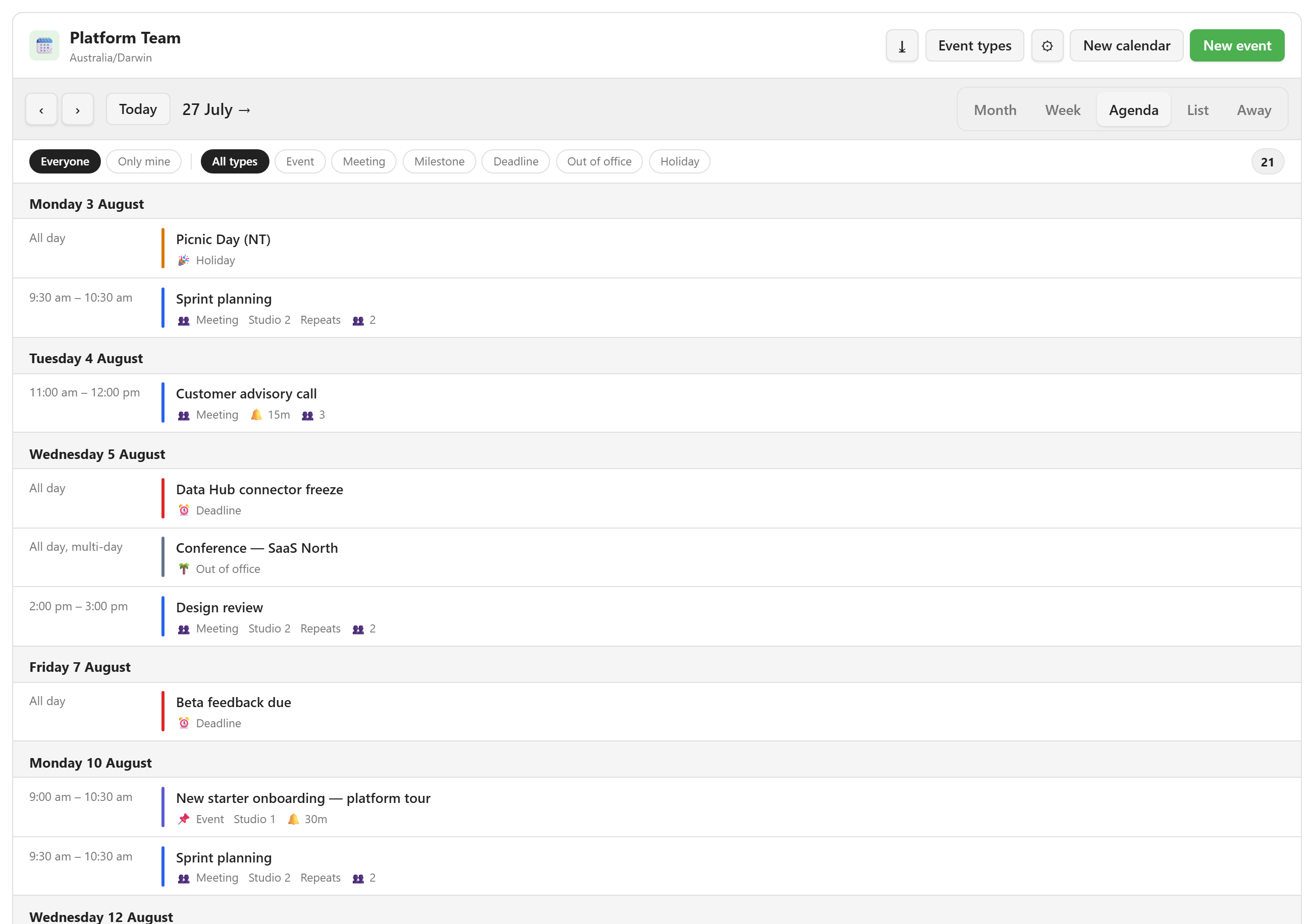This screenshot has width=1314, height=924.
Task: Select the Everyone filter pill
Action: pos(65,161)
